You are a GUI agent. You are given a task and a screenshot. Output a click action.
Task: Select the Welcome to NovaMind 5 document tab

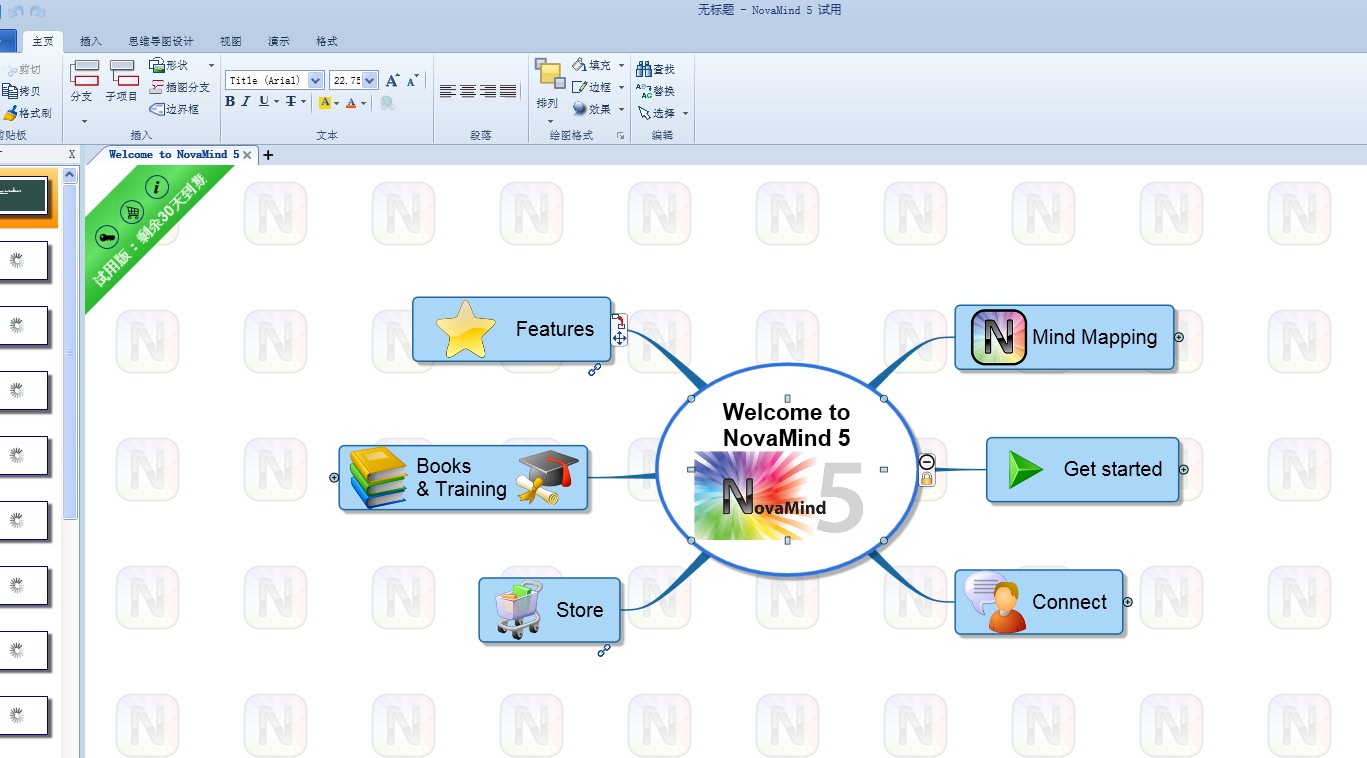click(x=173, y=155)
